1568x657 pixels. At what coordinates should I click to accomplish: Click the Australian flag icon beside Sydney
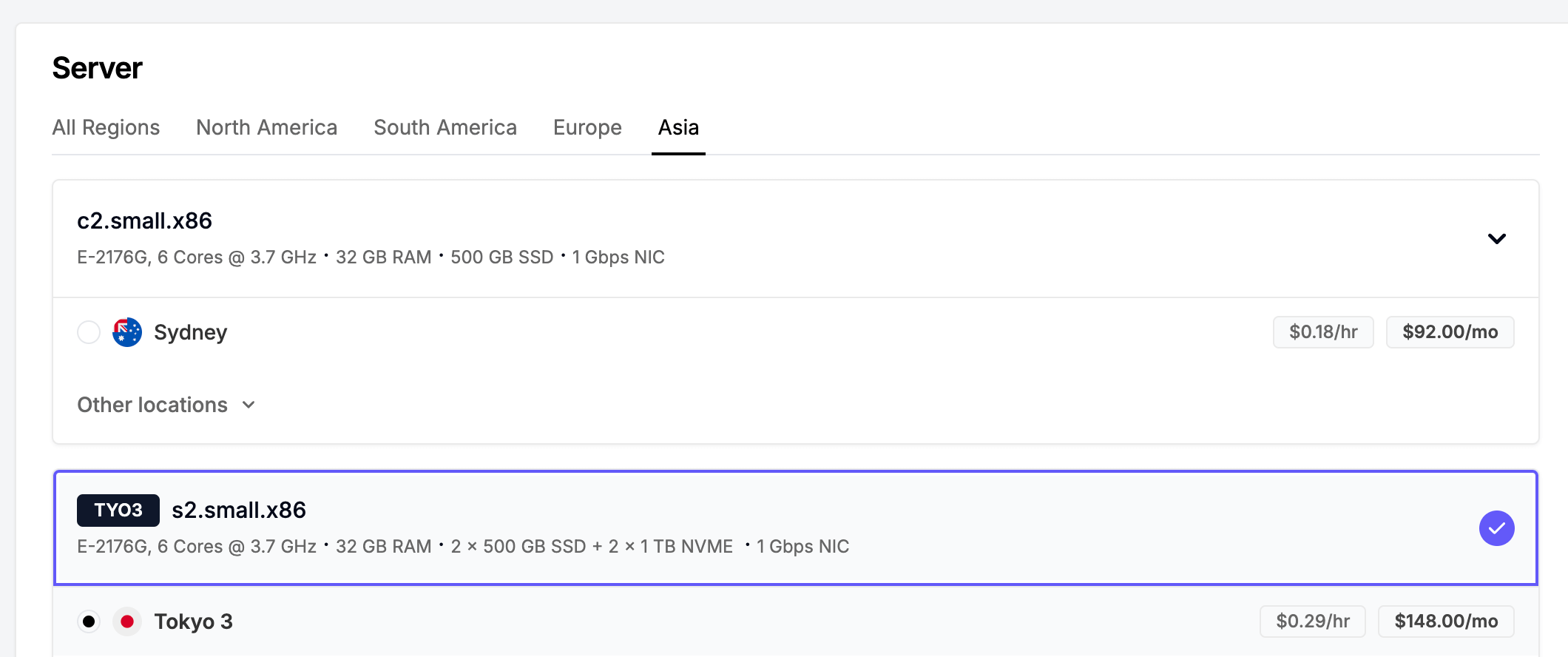pyautogui.click(x=127, y=332)
